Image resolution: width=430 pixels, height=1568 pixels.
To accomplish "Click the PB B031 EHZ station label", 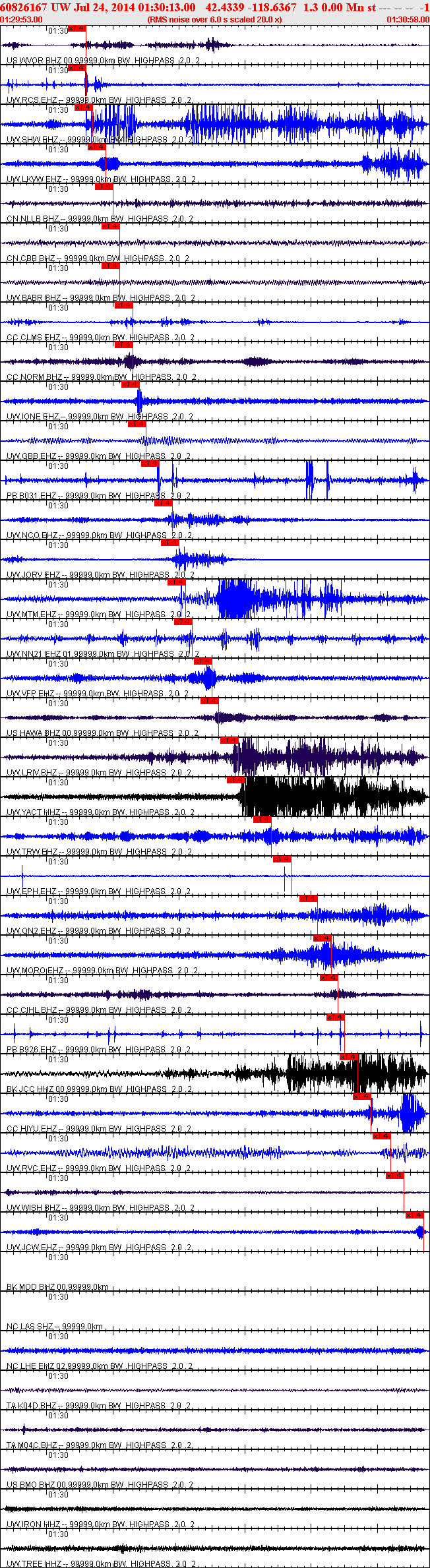I will coord(100,496).
